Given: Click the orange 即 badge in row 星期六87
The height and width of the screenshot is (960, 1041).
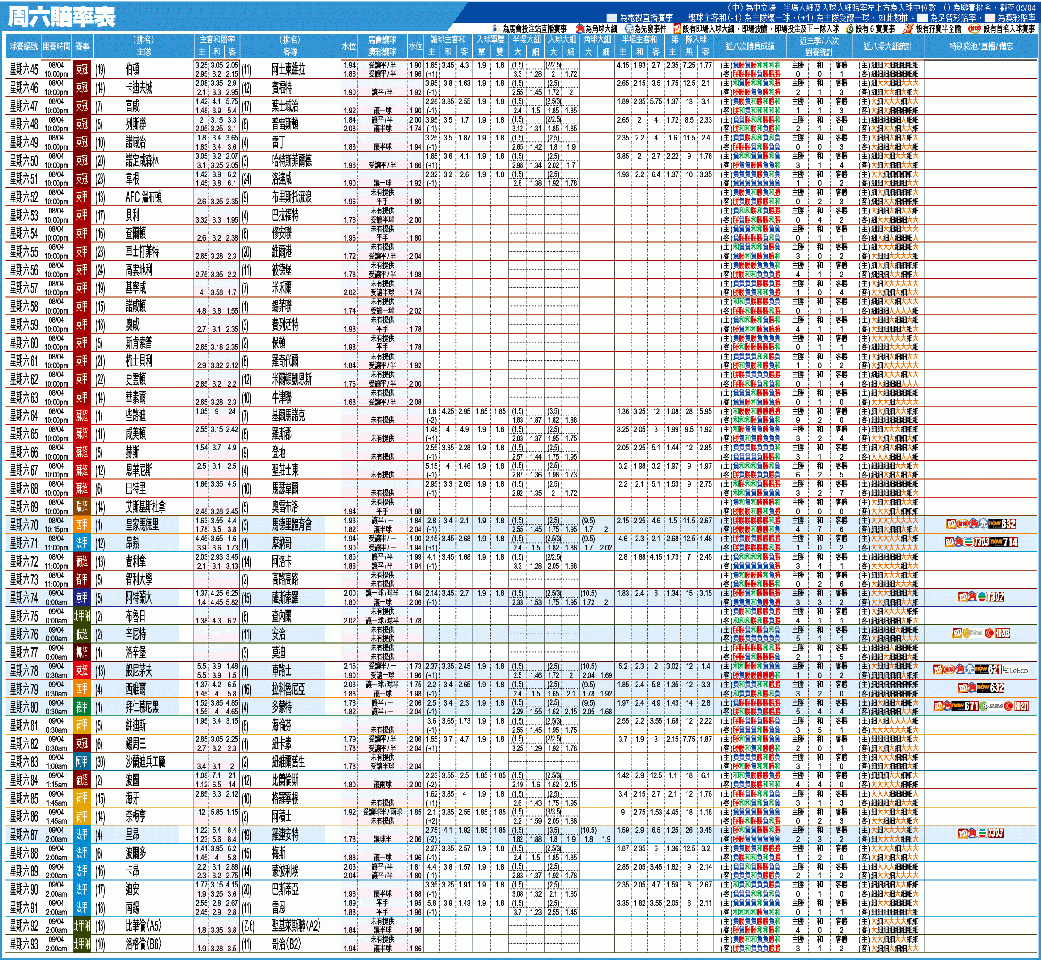Looking at the screenshot, I should 963,833.
